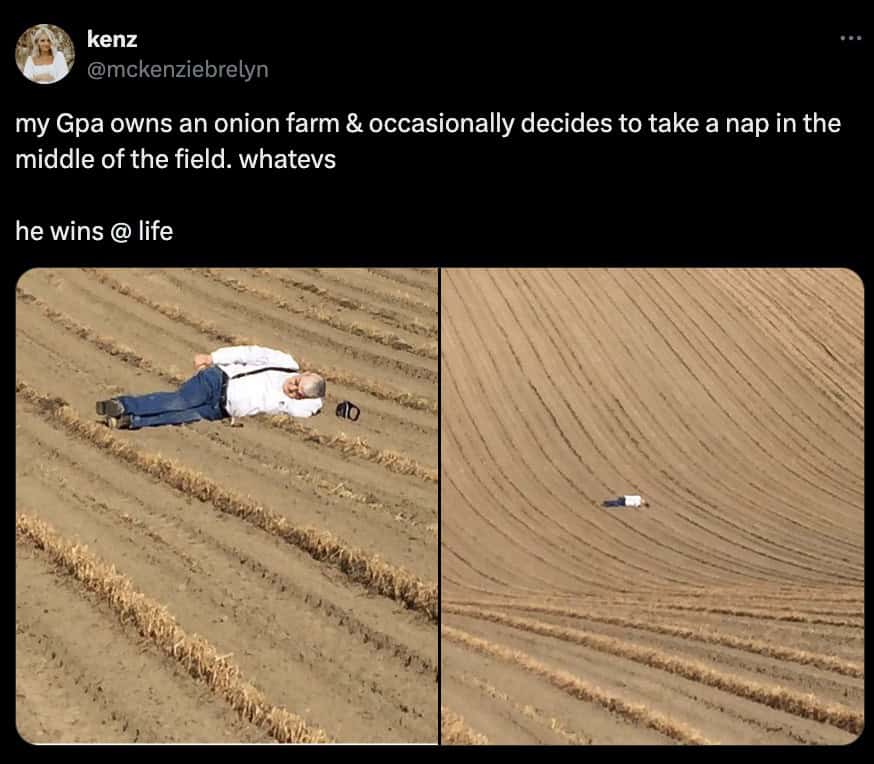Click the black cap lying on the dirt
This screenshot has height=764, width=874.
pyautogui.click(x=348, y=409)
